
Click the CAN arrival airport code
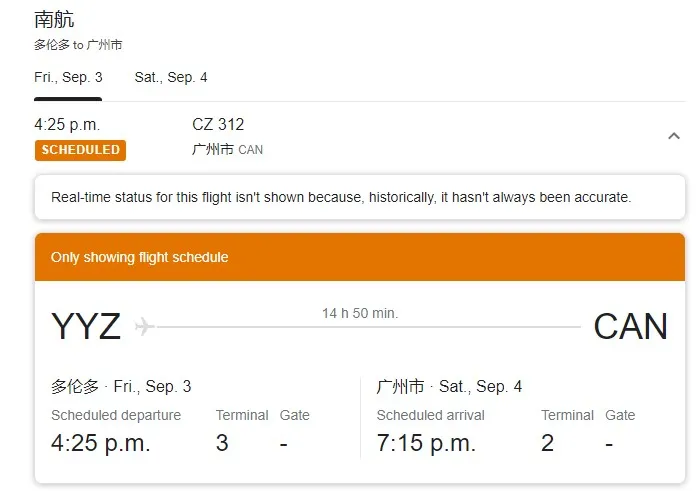click(630, 326)
